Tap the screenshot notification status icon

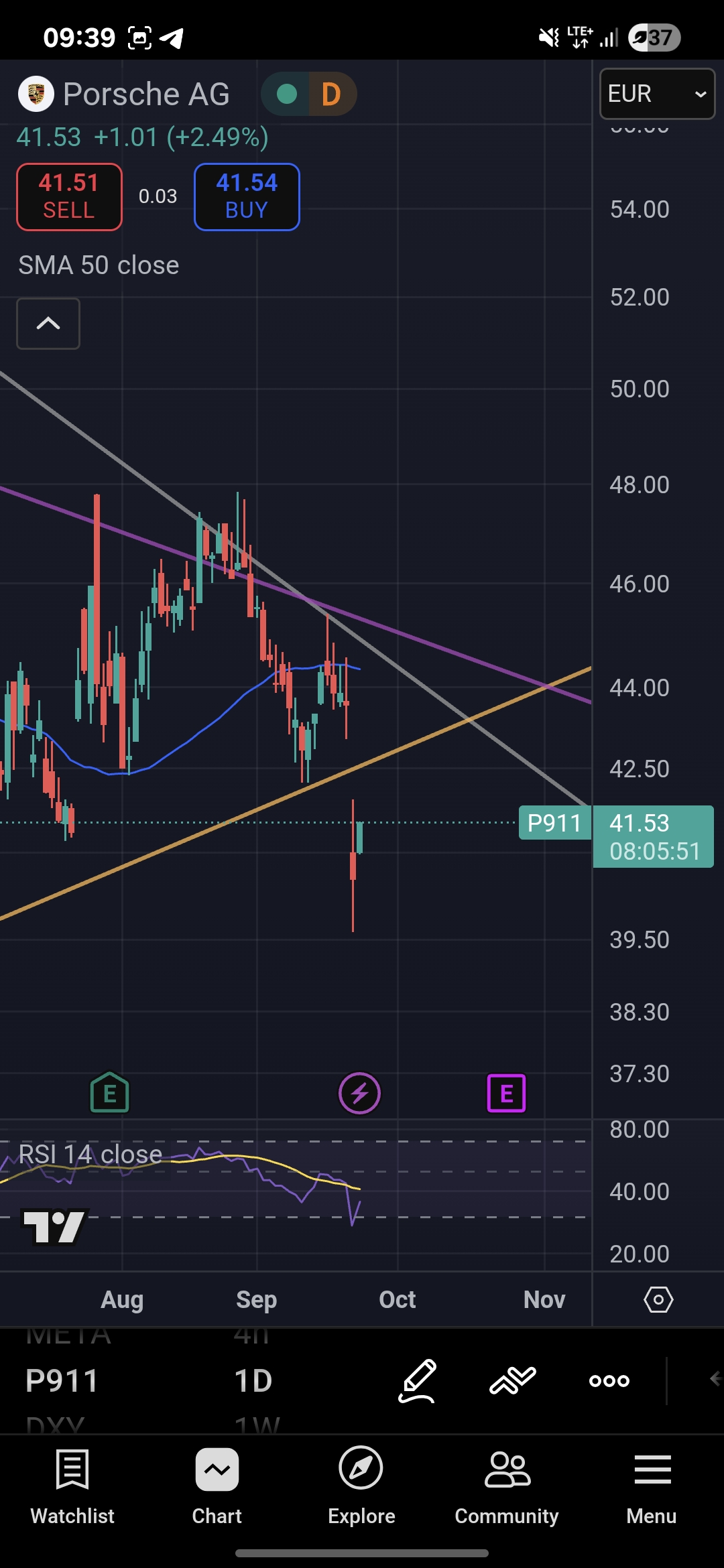point(139,38)
